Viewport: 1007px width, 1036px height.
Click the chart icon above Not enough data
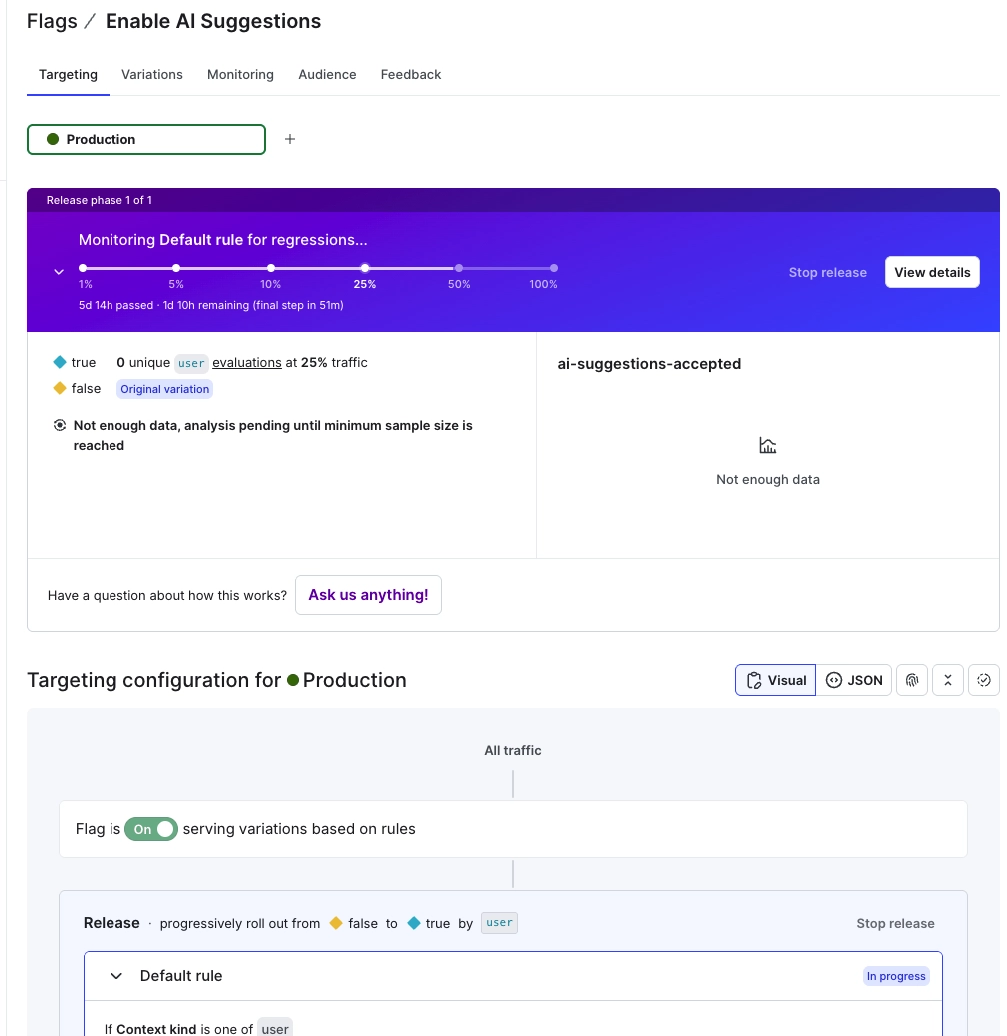[x=767, y=445]
